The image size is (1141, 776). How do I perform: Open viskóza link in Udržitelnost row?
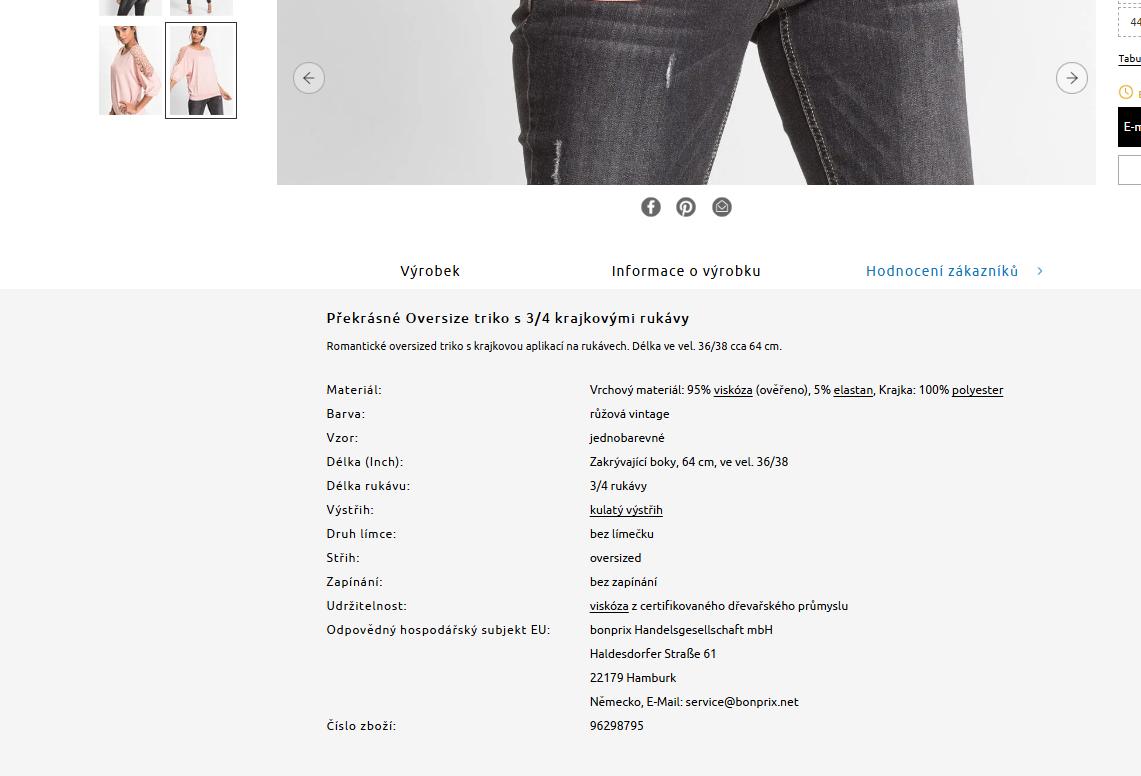(609, 606)
